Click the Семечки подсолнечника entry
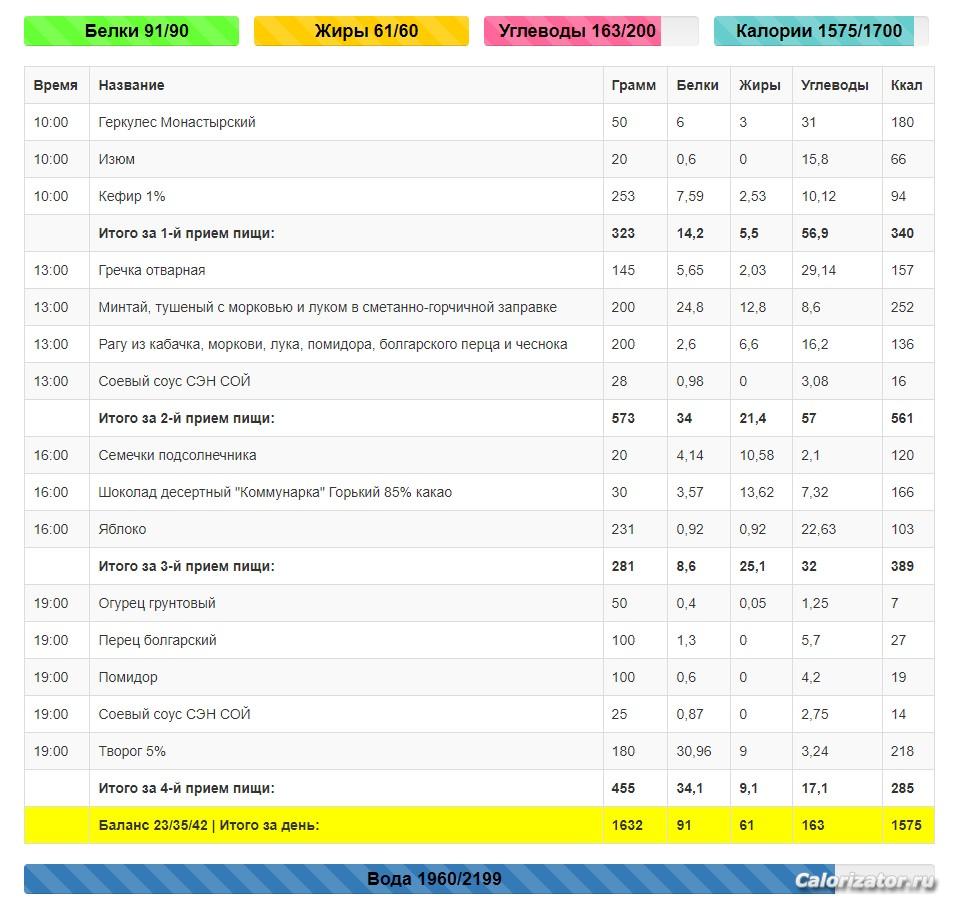Screen dimensions: 958x902 coord(177,455)
